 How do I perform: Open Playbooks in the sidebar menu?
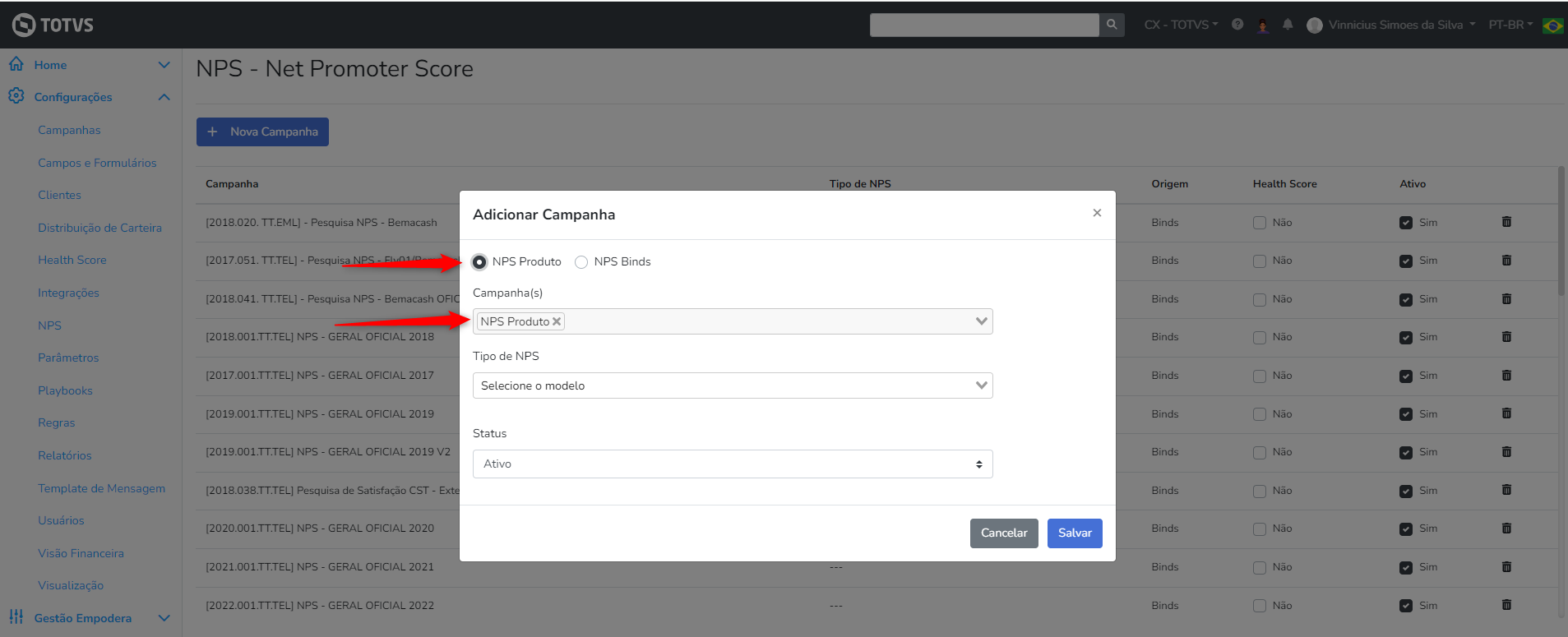(65, 390)
